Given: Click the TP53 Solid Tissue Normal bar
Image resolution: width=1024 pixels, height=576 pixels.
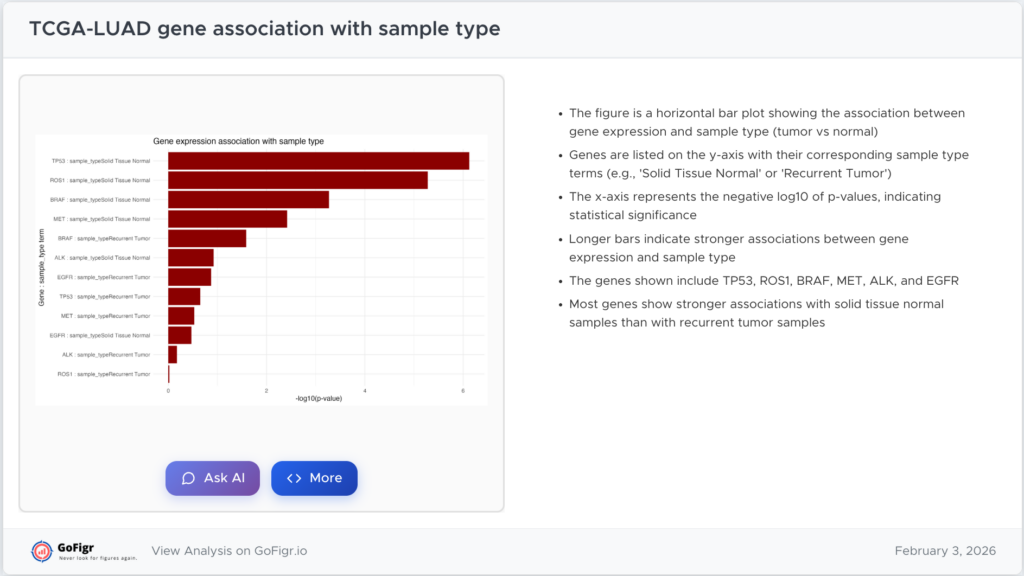Looking at the screenshot, I should coord(318,161).
